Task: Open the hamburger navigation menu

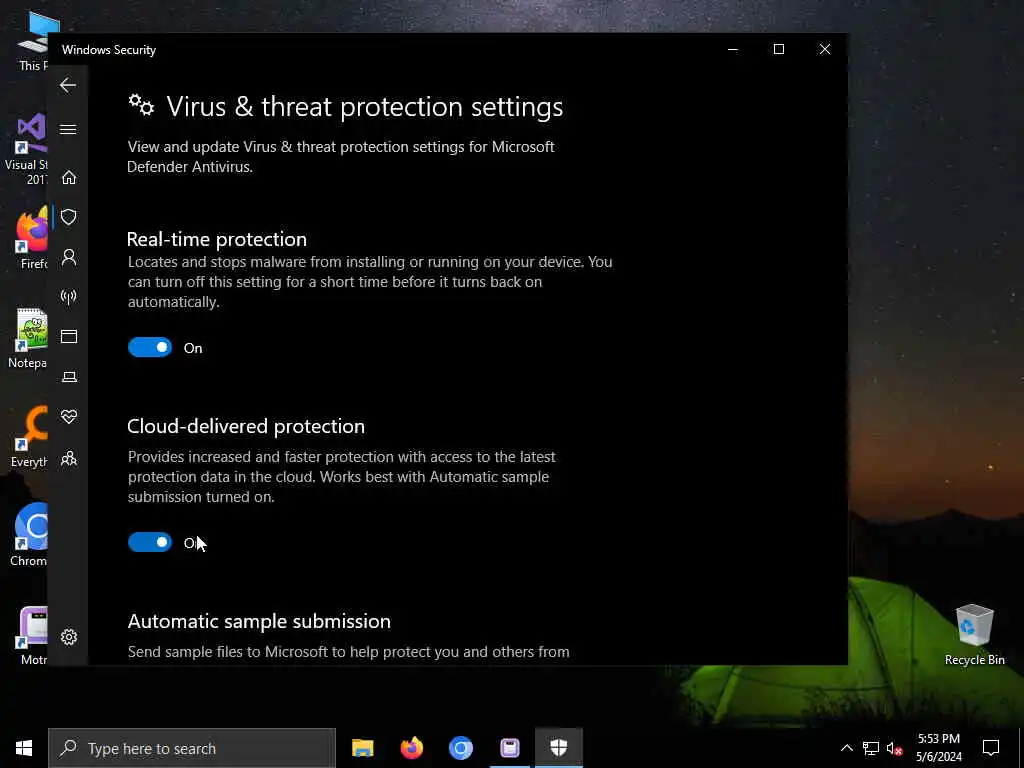Action: coord(68,129)
